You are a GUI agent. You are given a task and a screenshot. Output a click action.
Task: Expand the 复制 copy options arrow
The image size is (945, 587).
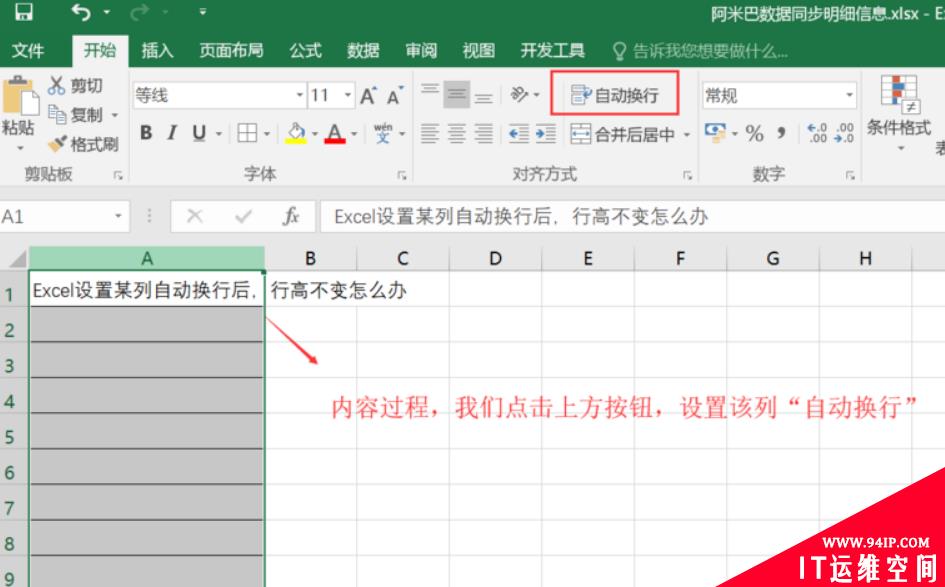(115, 115)
